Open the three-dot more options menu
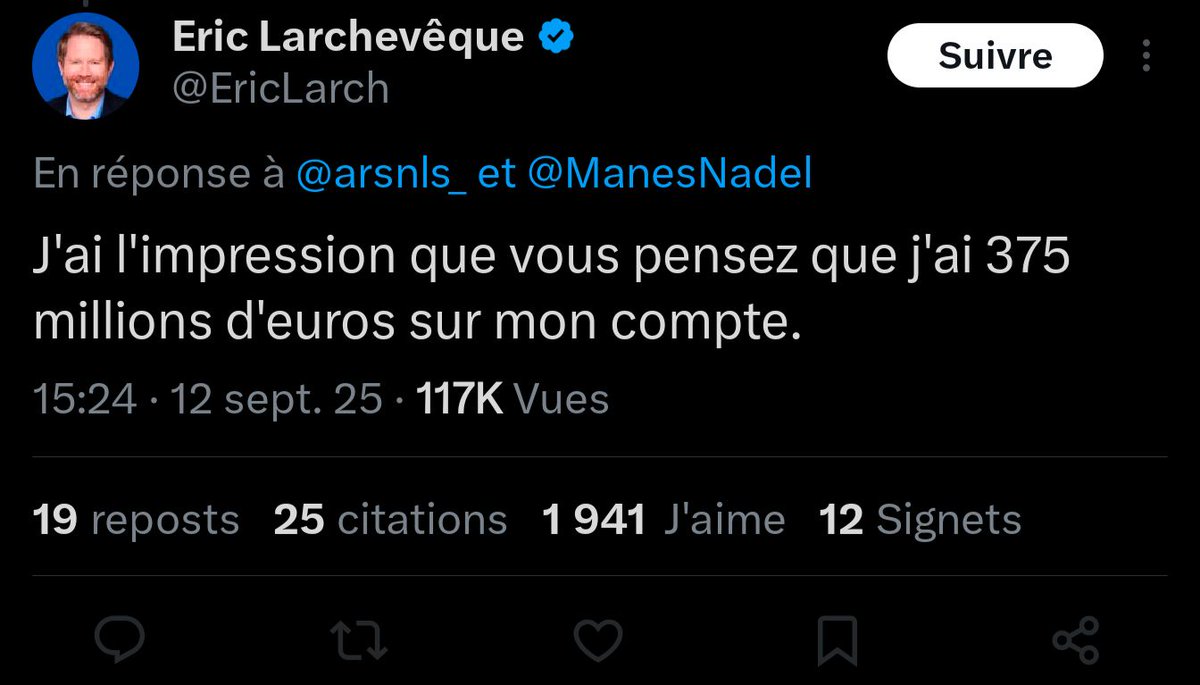The image size is (1200, 685). (x=1145, y=56)
